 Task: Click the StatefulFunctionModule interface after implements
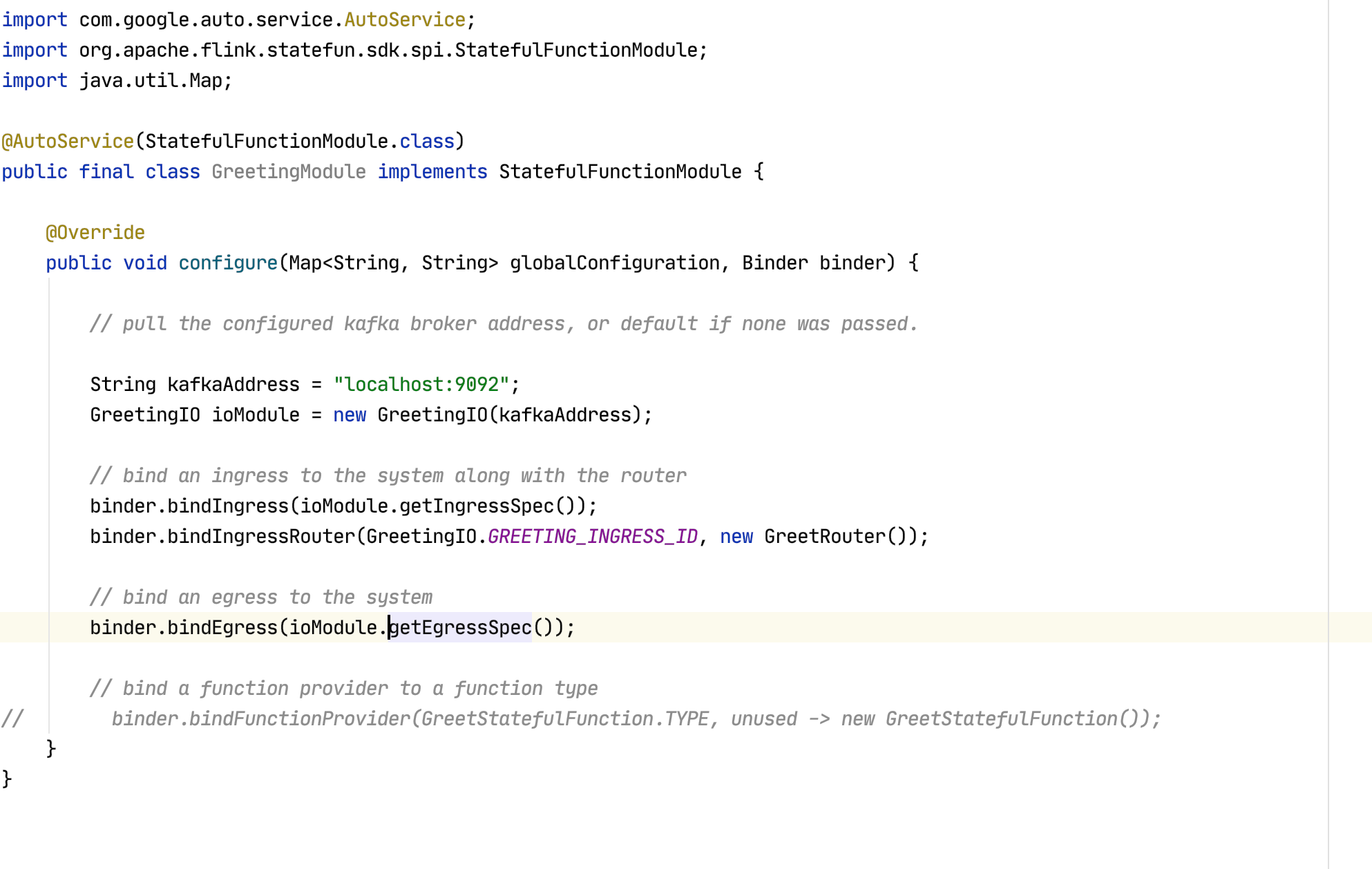(620, 172)
